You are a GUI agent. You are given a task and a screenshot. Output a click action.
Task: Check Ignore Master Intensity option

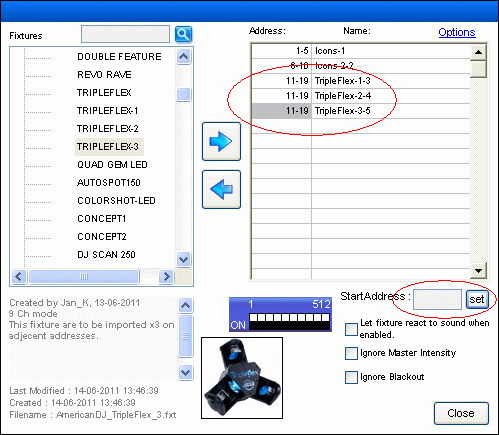click(x=351, y=353)
